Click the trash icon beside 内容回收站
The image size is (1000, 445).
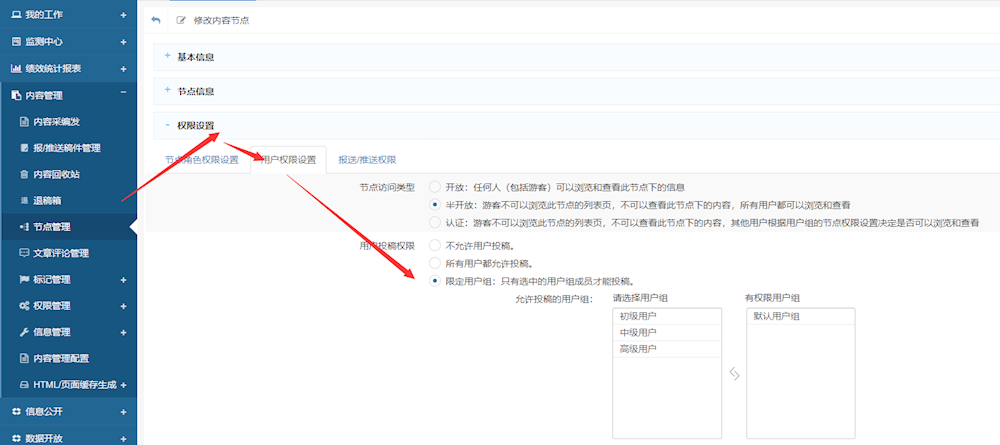pos(24,174)
